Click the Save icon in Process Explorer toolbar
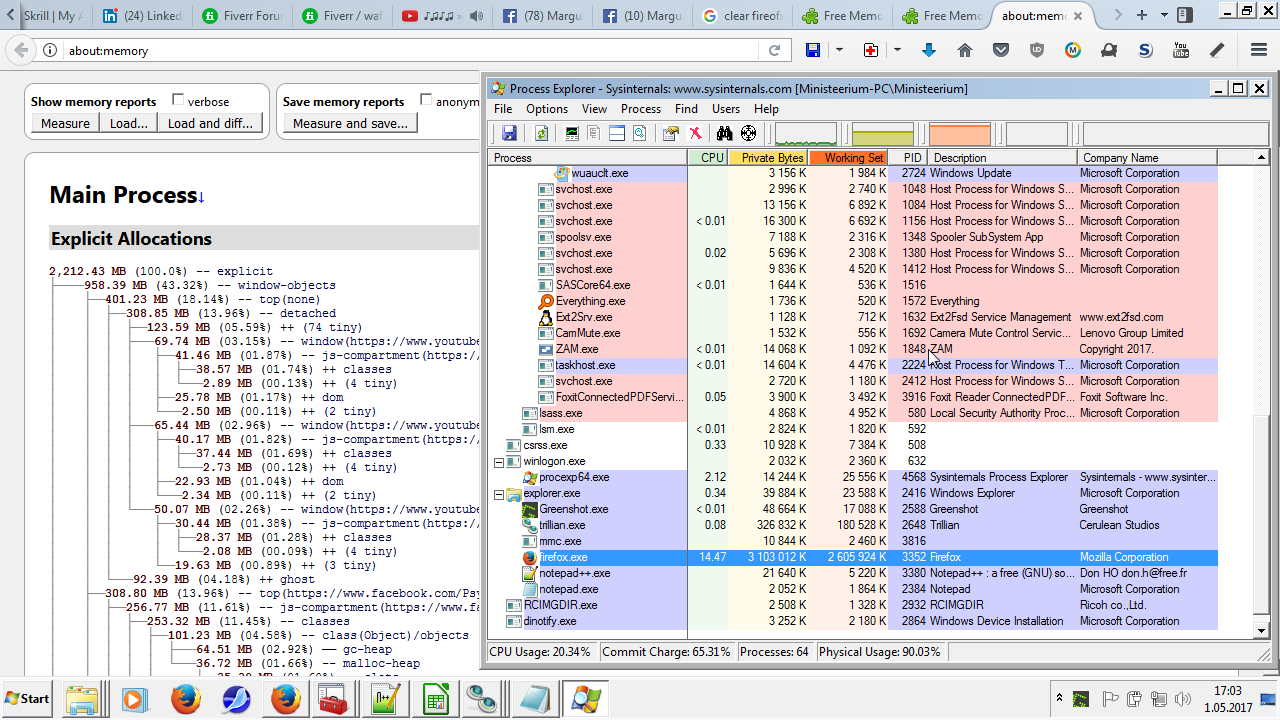Image resolution: width=1280 pixels, height=720 pixels. (509, 134)
